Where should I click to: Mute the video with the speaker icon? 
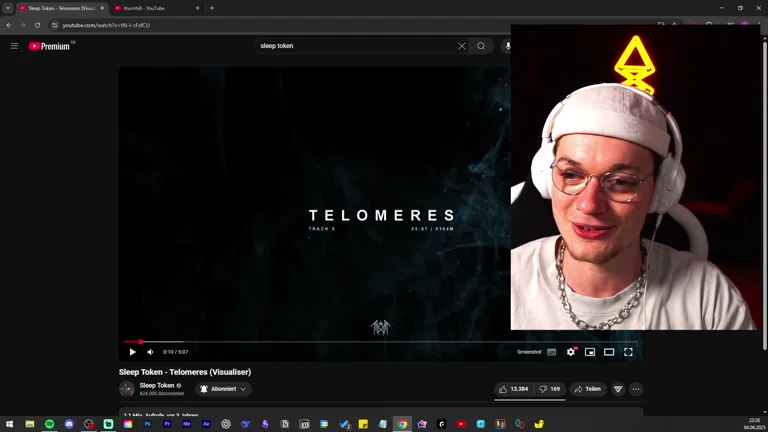tap(150, 352)
